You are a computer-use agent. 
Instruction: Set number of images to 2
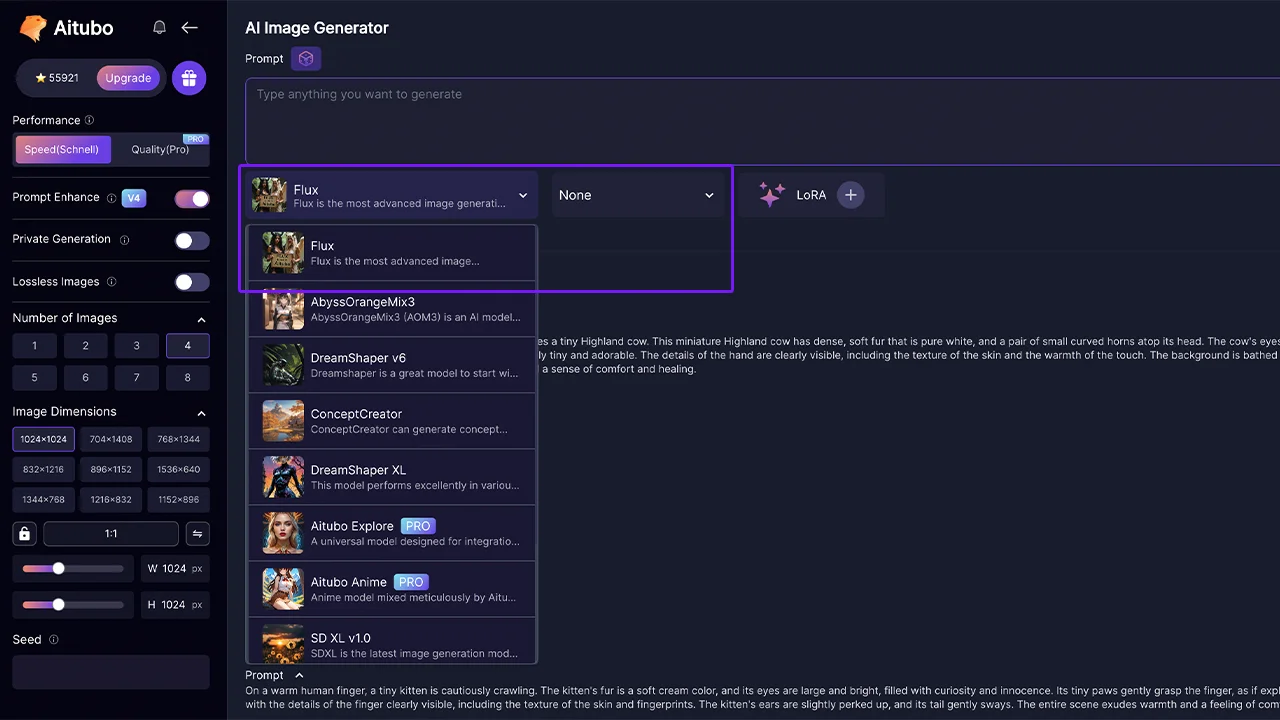85,346
